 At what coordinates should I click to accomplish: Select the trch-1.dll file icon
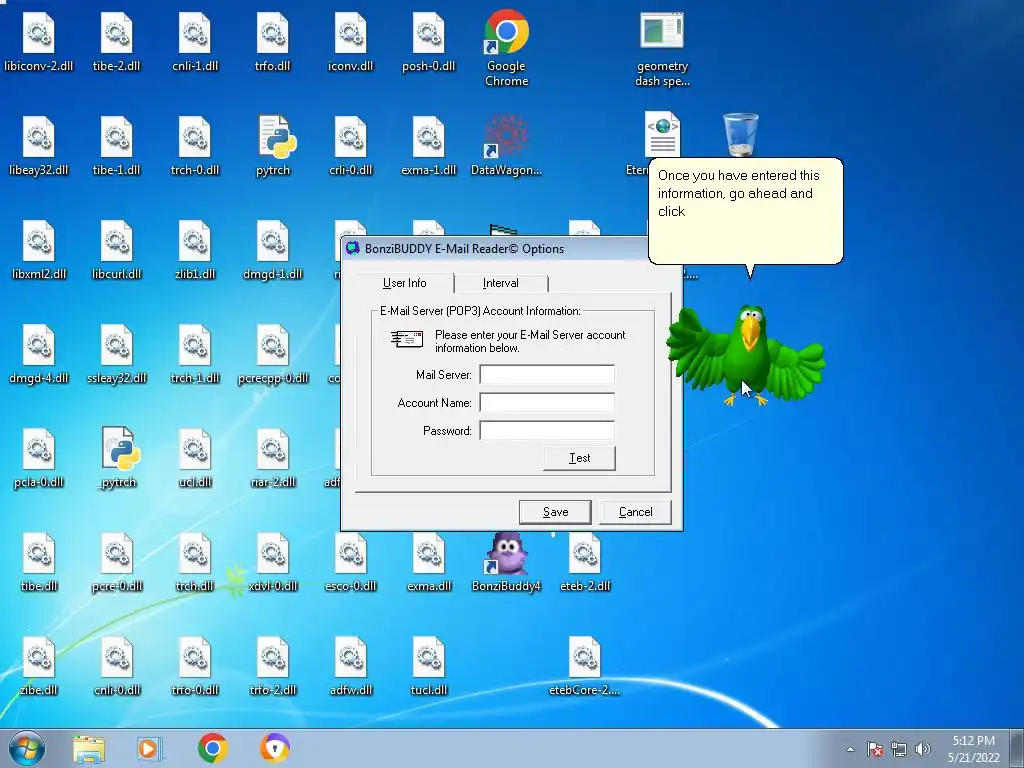tap(195, 353)
